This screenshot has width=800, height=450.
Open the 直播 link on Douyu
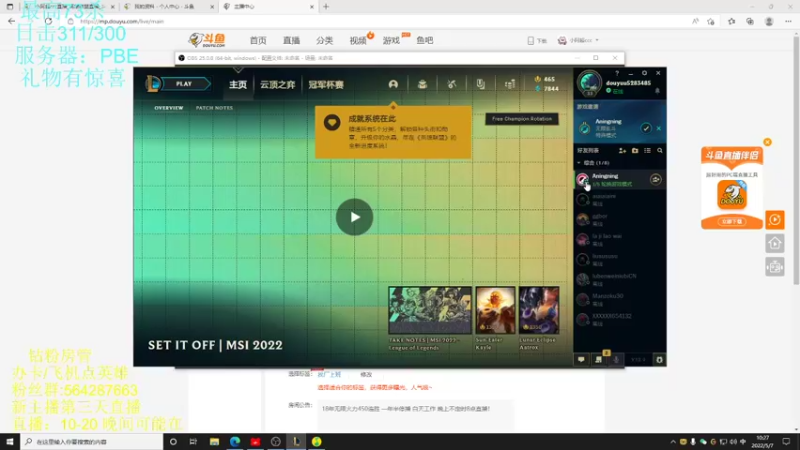coord(291,40)
